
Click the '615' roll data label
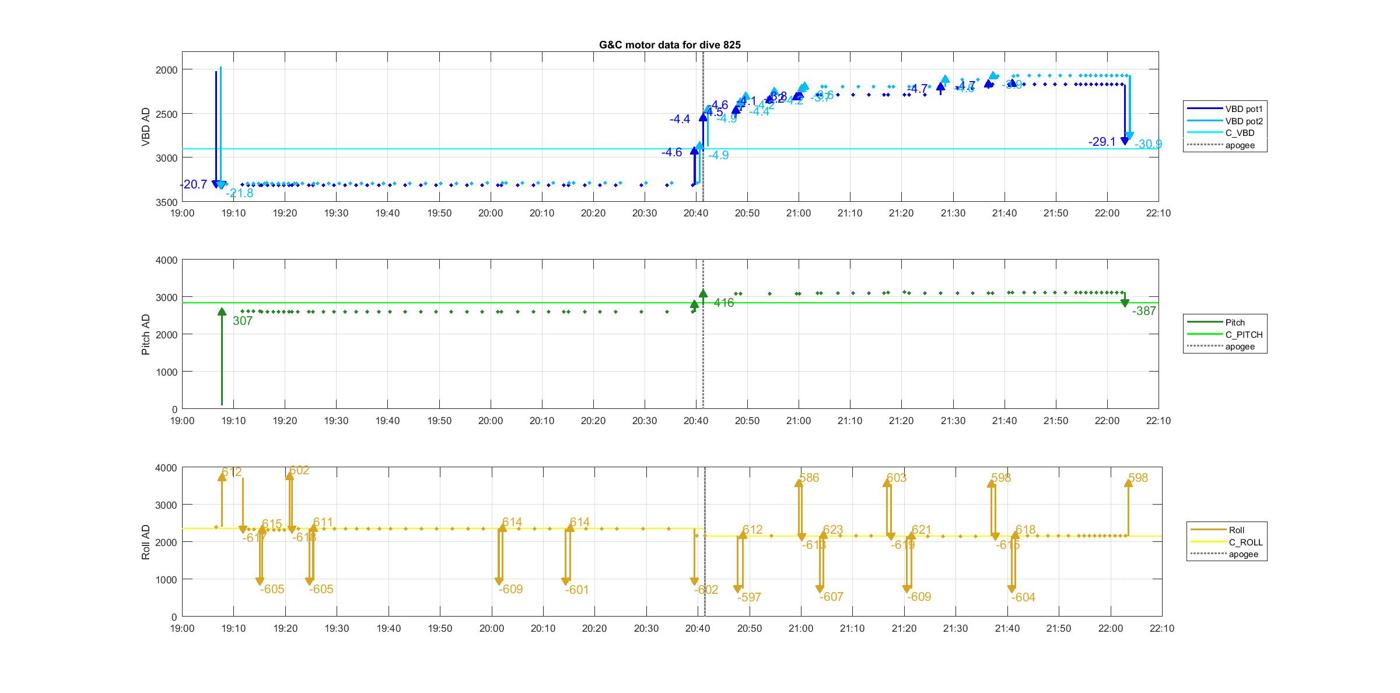point(272,524)
